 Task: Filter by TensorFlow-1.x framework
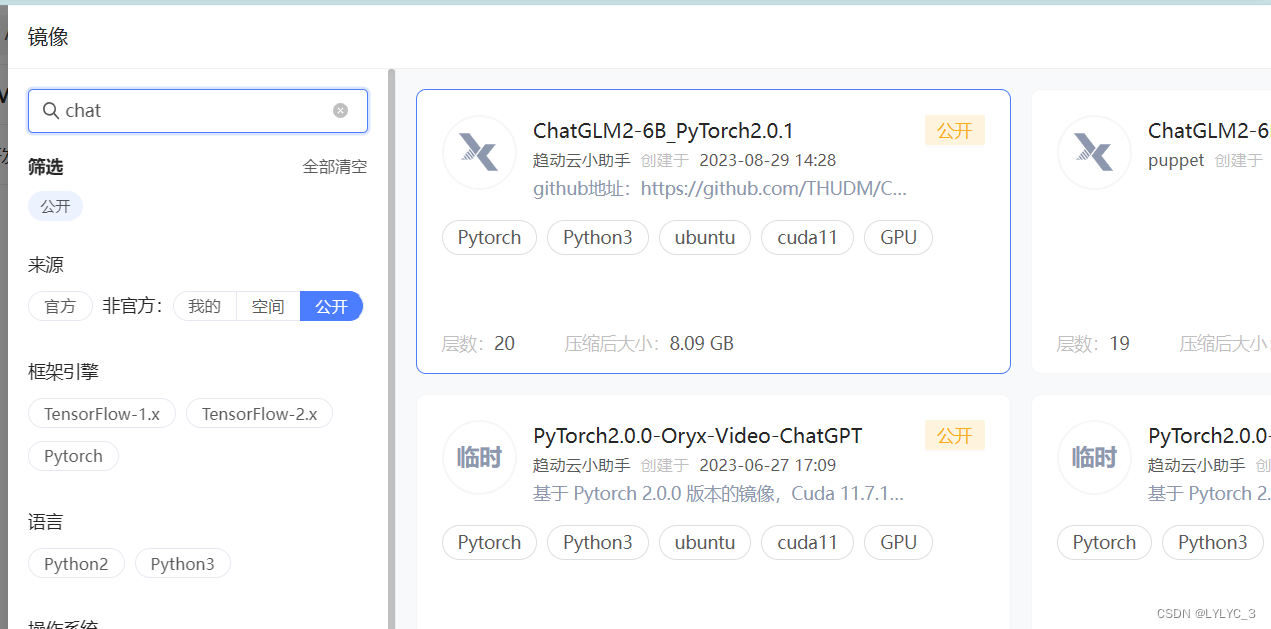pos(102,414)
